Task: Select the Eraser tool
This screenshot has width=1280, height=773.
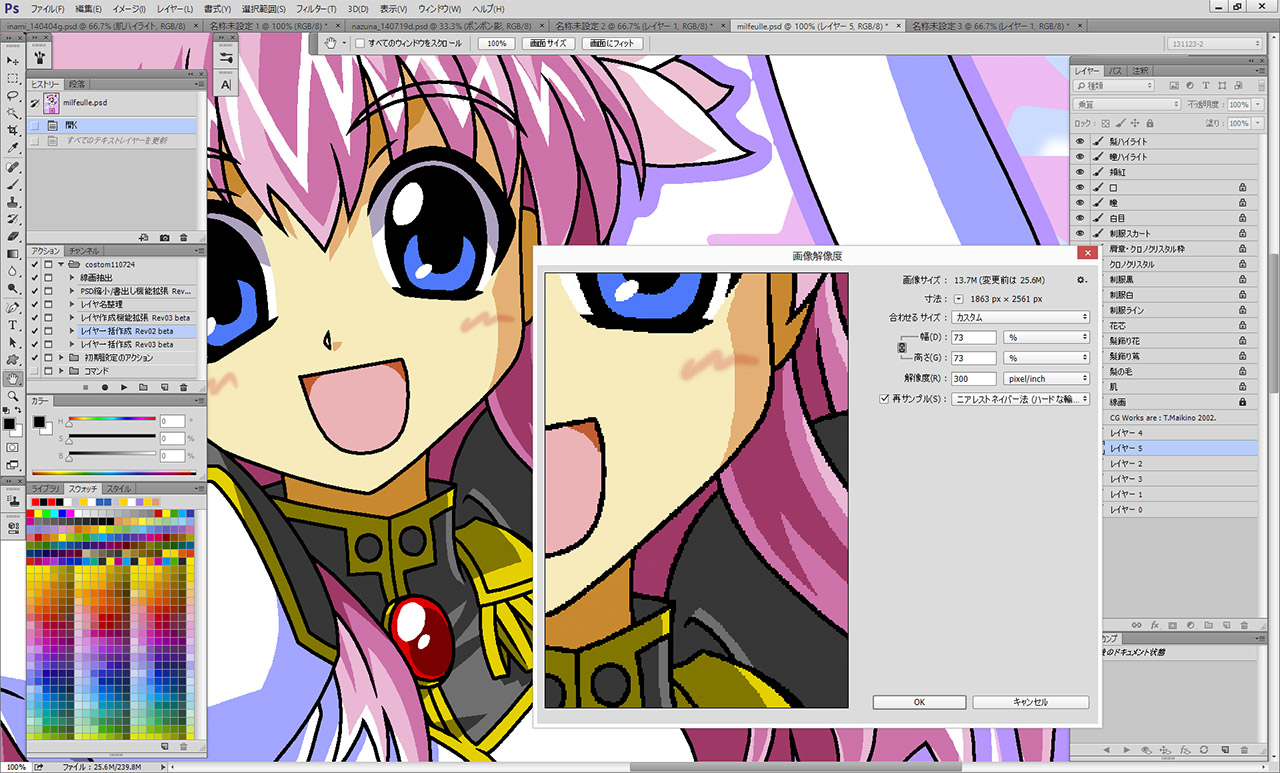Action: tap(13, 236)
